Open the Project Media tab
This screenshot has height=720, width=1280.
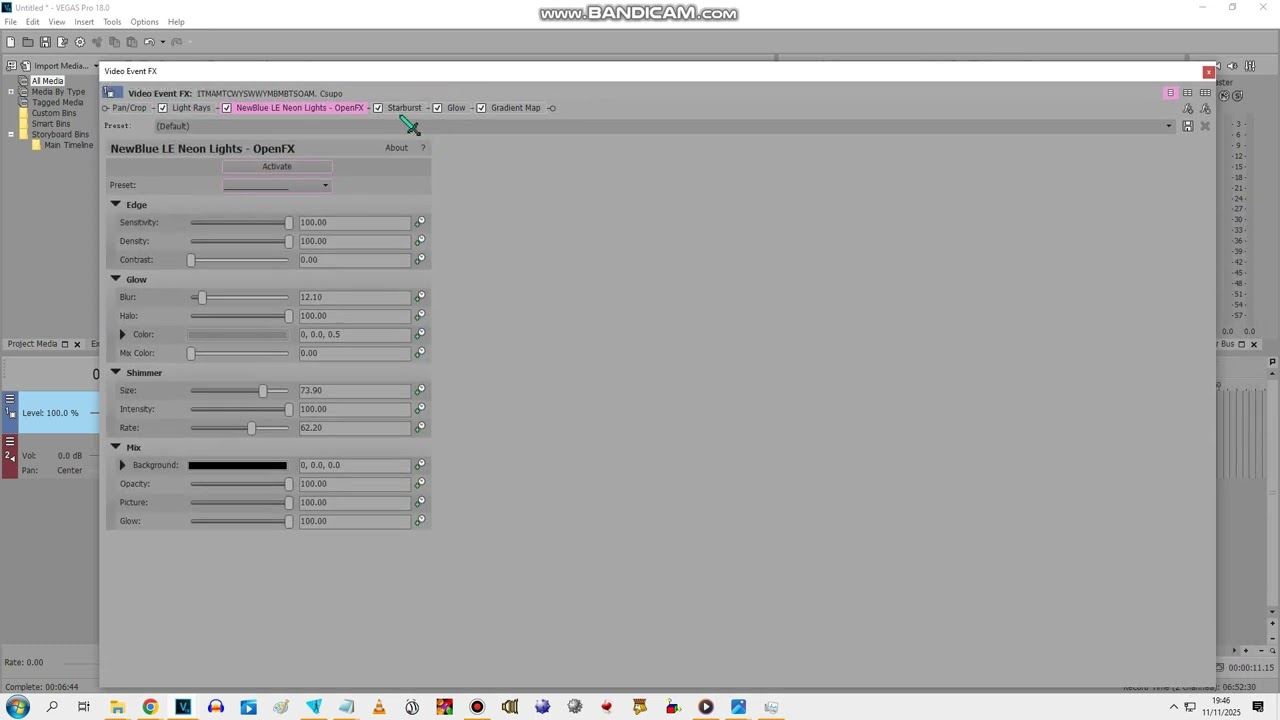click(x=32, y=344)
